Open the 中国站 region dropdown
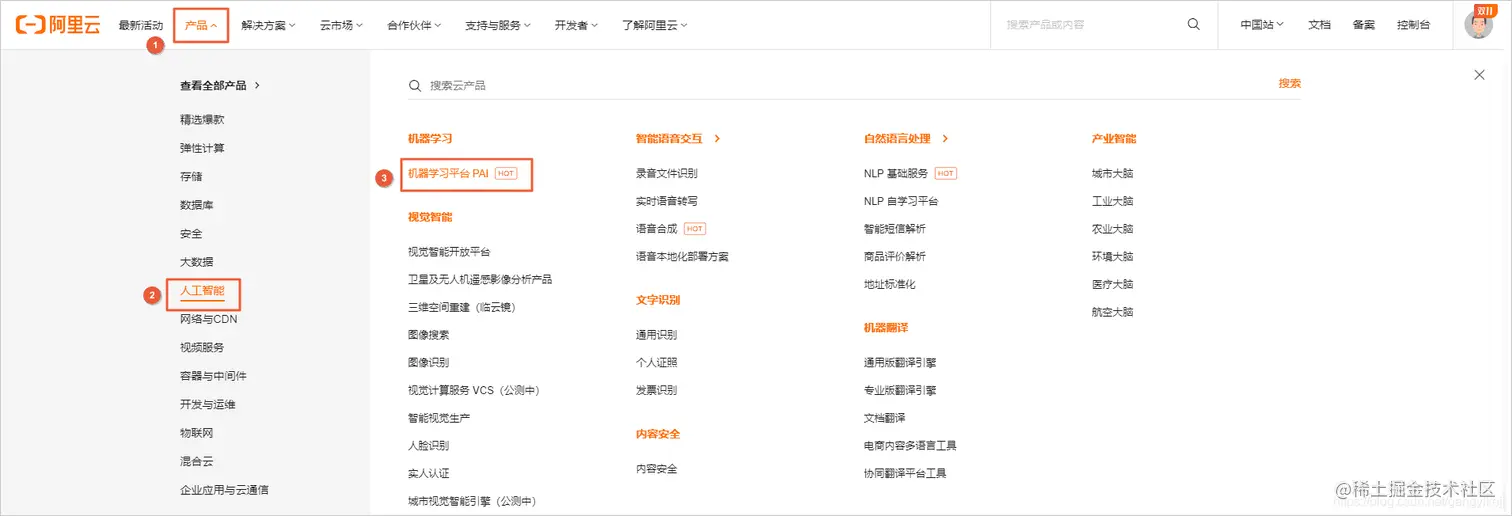 point(1262,25)
